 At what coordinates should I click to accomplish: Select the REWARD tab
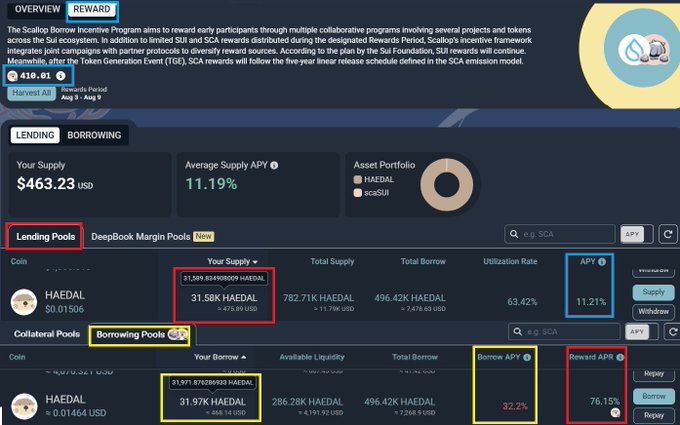[92, 10]
